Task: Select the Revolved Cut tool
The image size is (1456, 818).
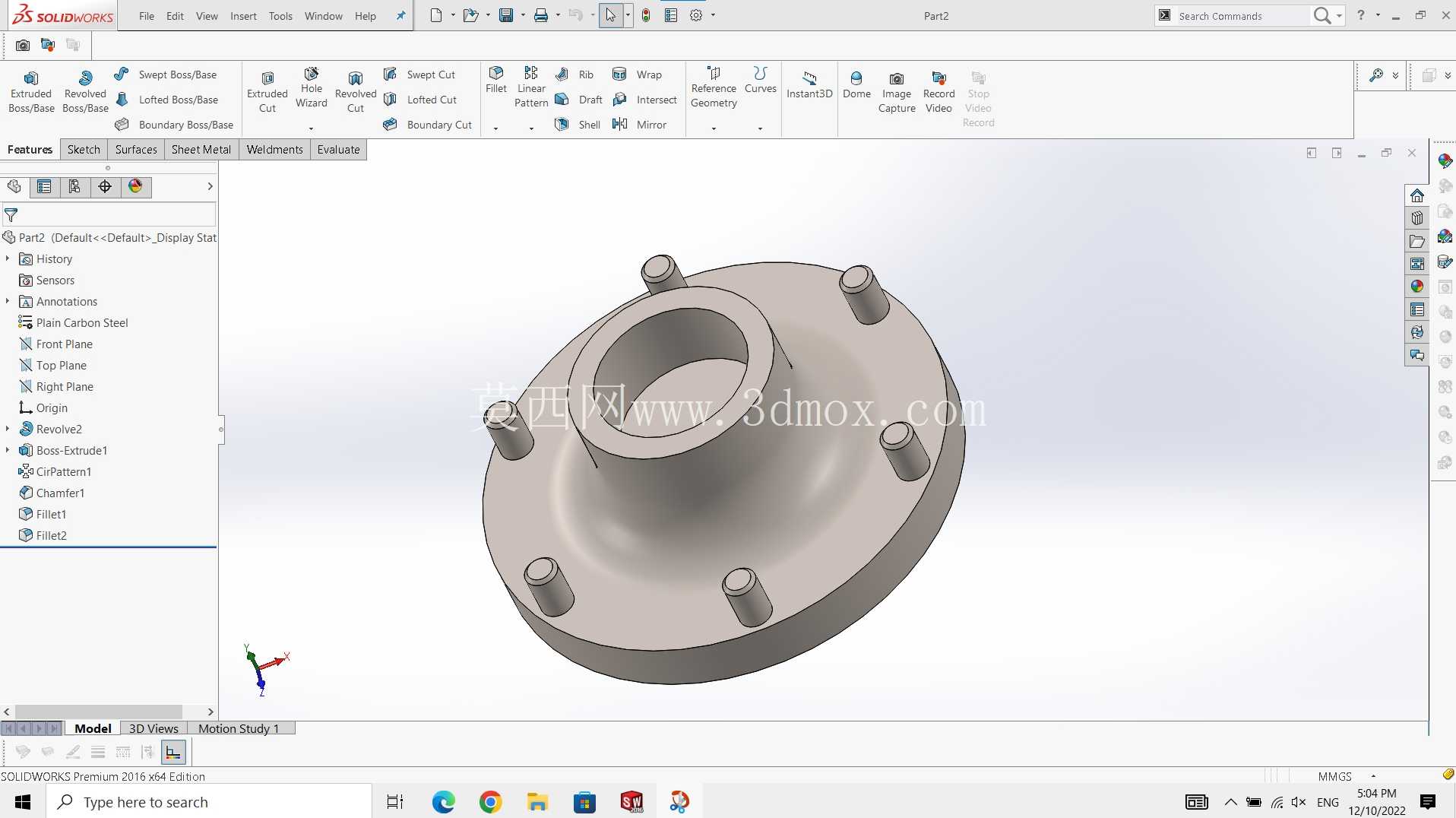Action: pyautogui.click(x=356, y=92)
